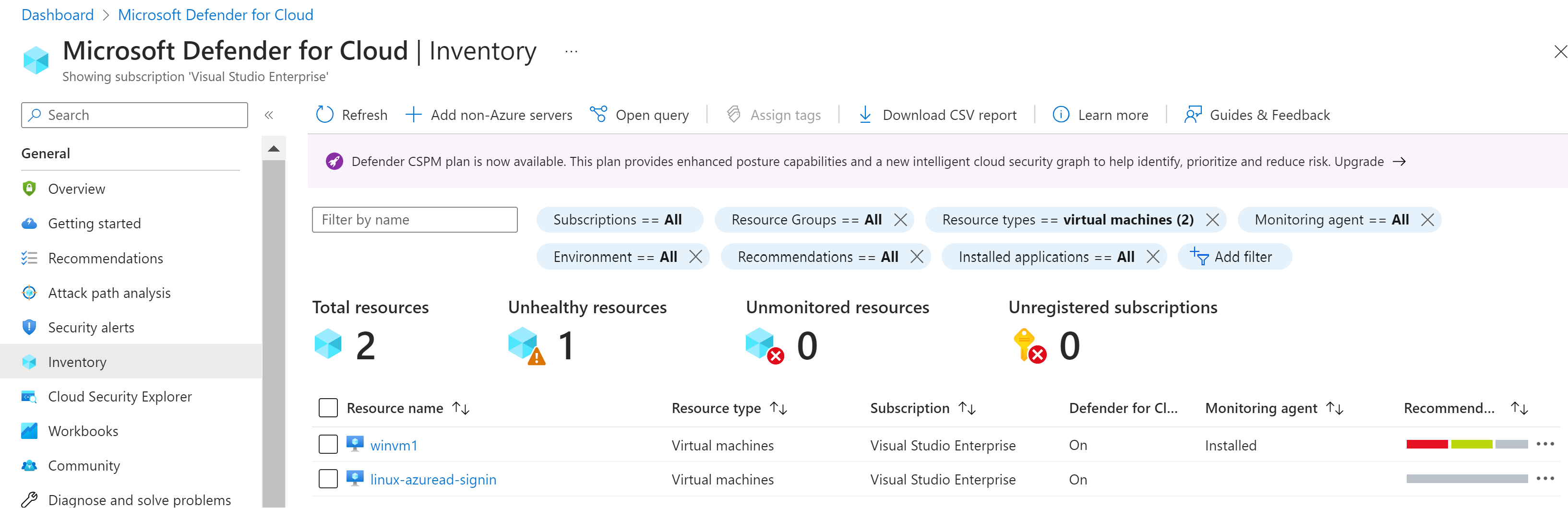Click the Security alerts shield icon
1568x508 pixels.
pos(29,327)
